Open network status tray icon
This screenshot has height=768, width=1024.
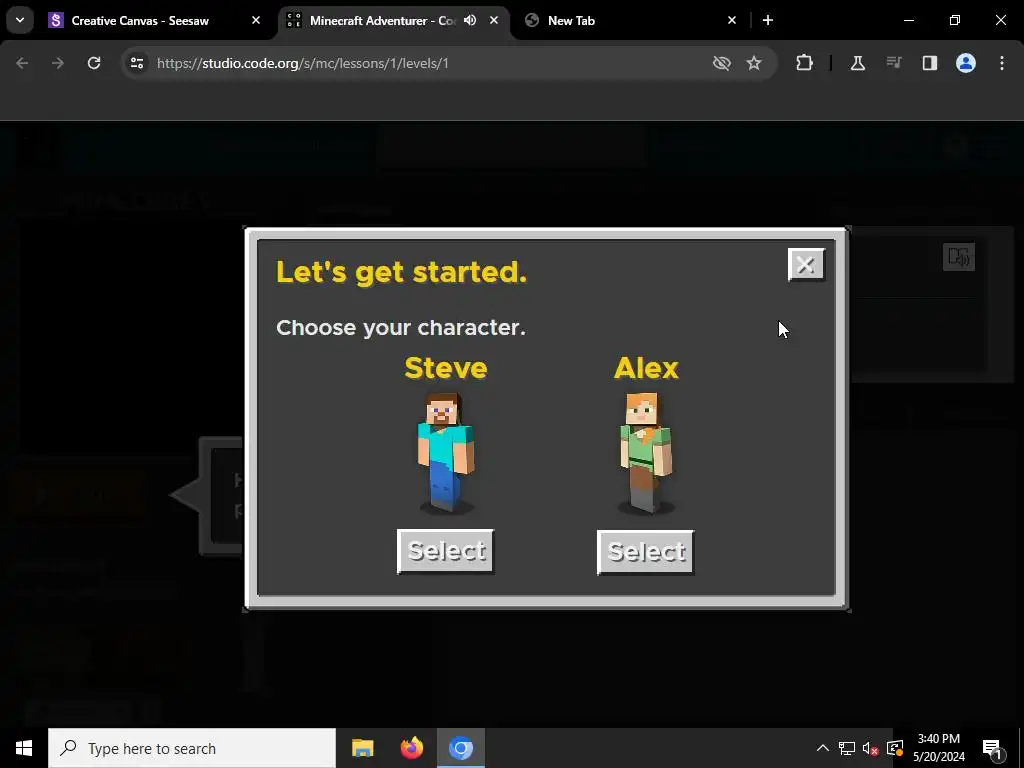(x=847, y=748)
